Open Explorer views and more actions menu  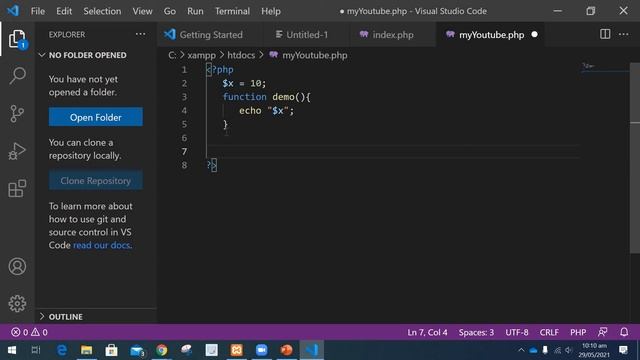click(x=140, y=34)
